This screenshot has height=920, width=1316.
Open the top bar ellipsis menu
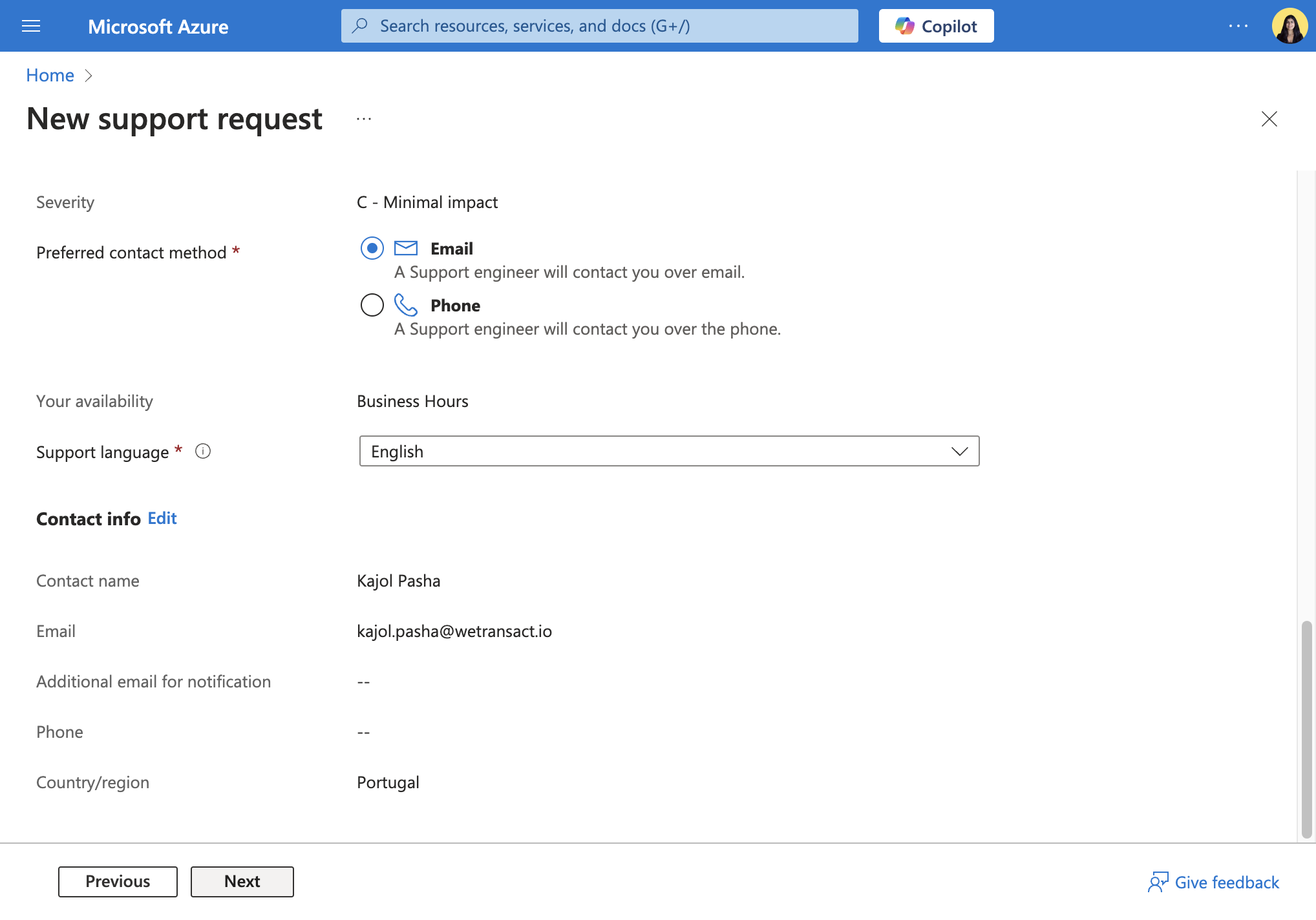click(x=1238, y=26)
